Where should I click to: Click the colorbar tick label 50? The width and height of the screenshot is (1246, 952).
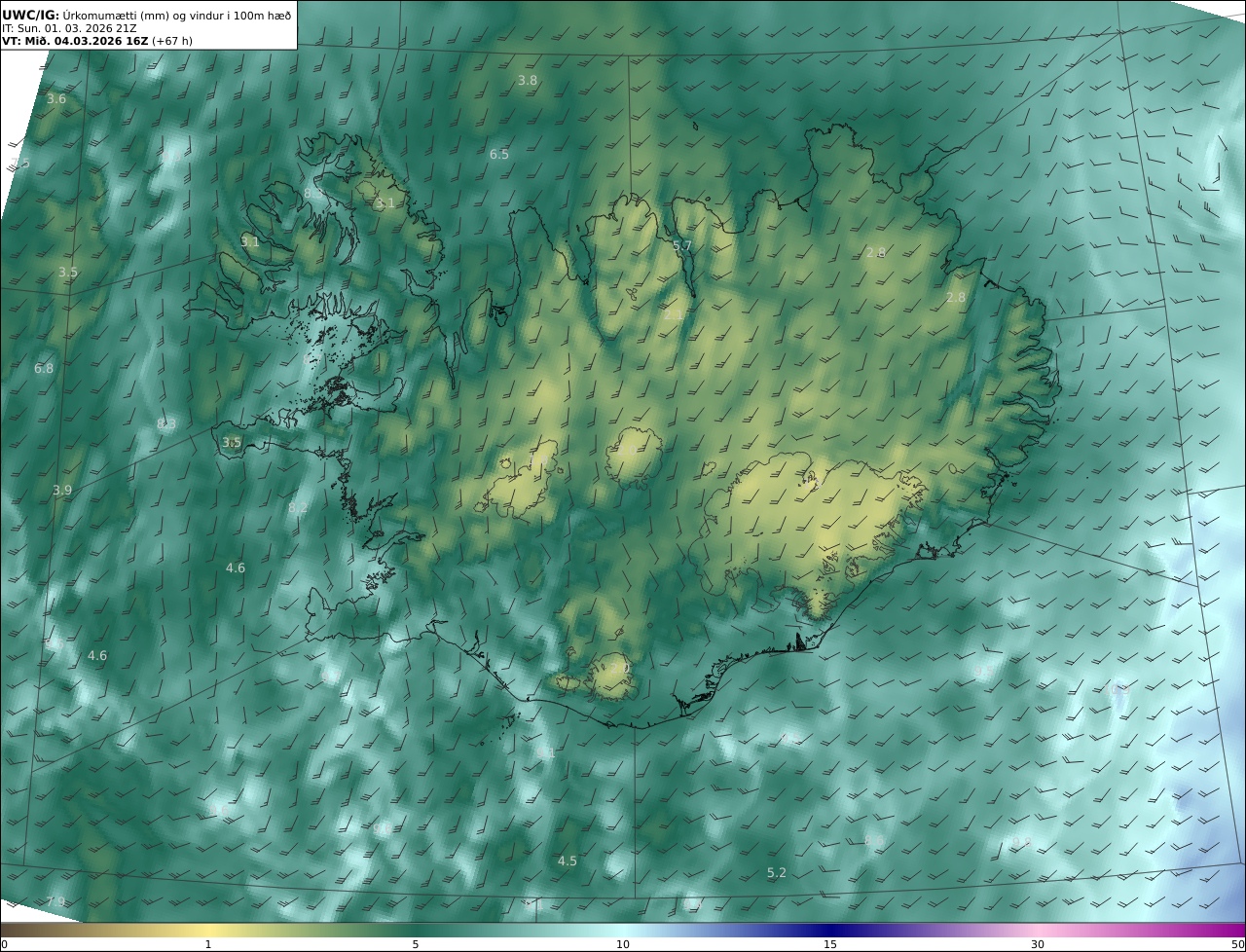[1238, 944]
